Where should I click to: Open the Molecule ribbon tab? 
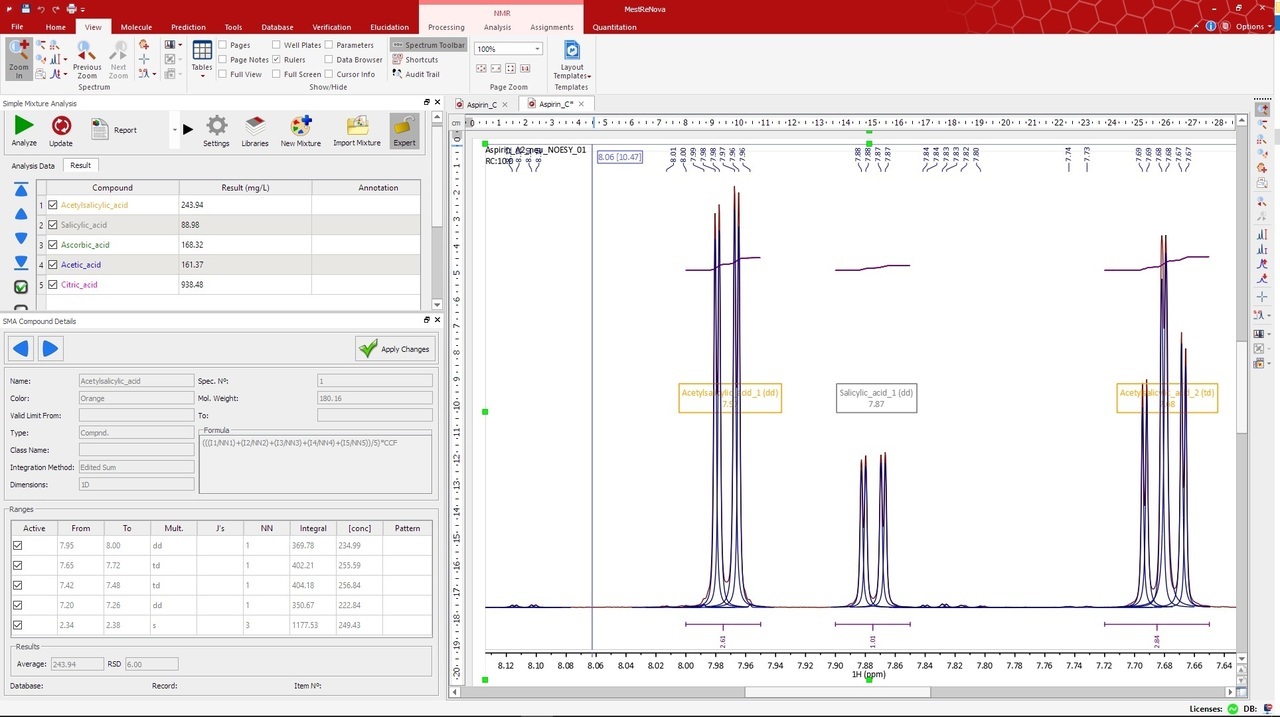click(x=136, y=27)
